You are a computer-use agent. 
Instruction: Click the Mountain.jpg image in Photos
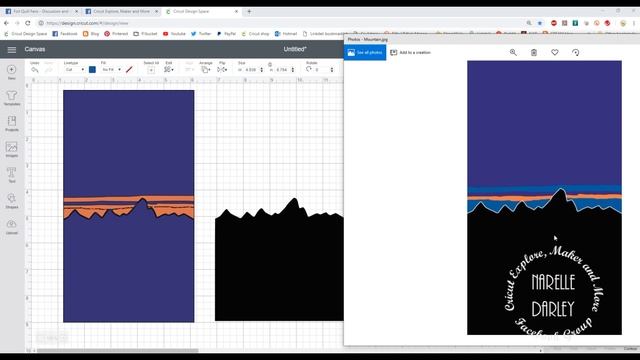(x=544, y=198)
